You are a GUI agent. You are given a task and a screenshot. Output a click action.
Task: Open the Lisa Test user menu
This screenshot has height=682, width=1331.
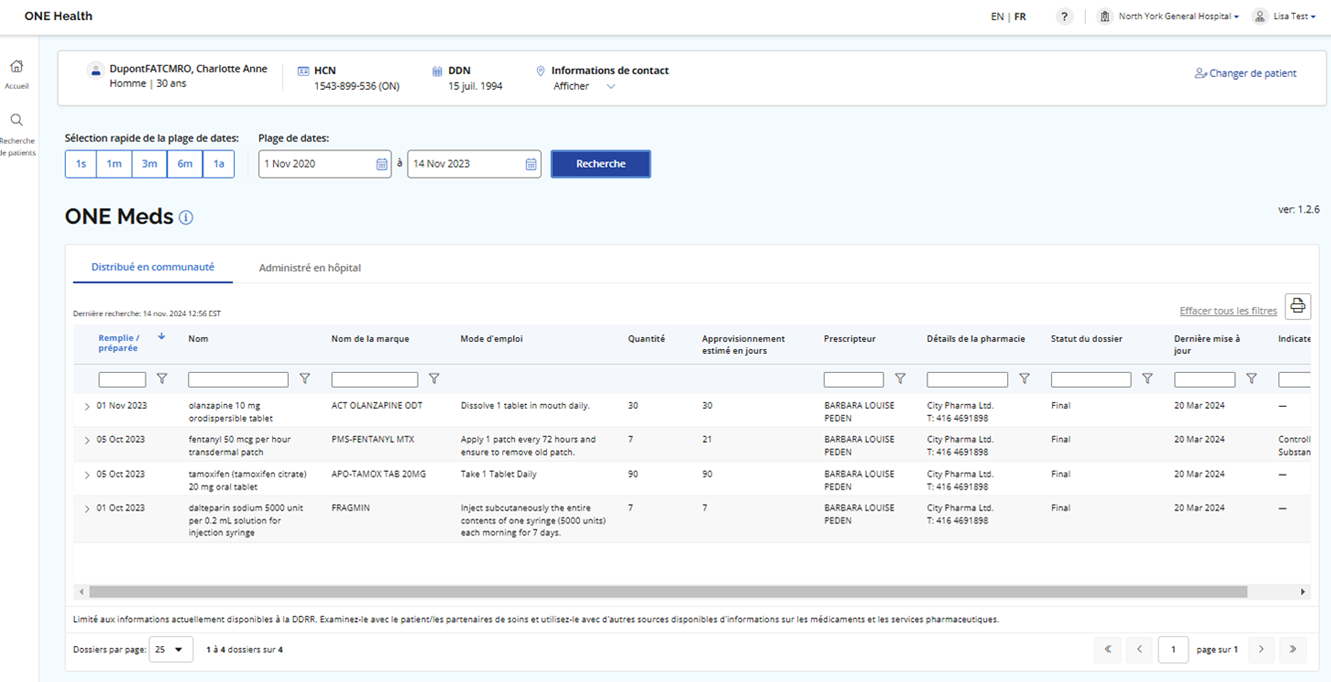click(1294, 17)
